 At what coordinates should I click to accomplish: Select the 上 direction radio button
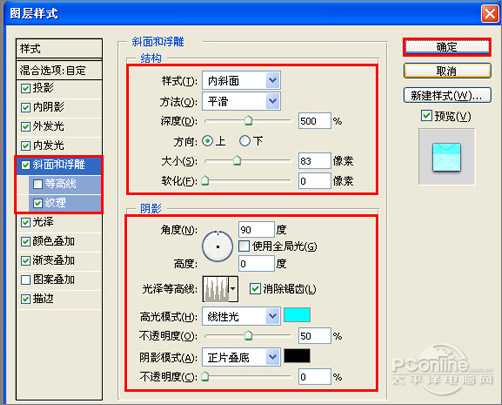[x=207, y=141]
